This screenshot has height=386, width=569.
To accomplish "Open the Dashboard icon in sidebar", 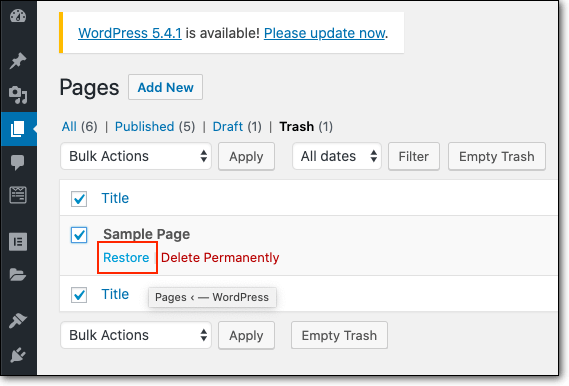I will pyautogui.click(x=18, y=16).
